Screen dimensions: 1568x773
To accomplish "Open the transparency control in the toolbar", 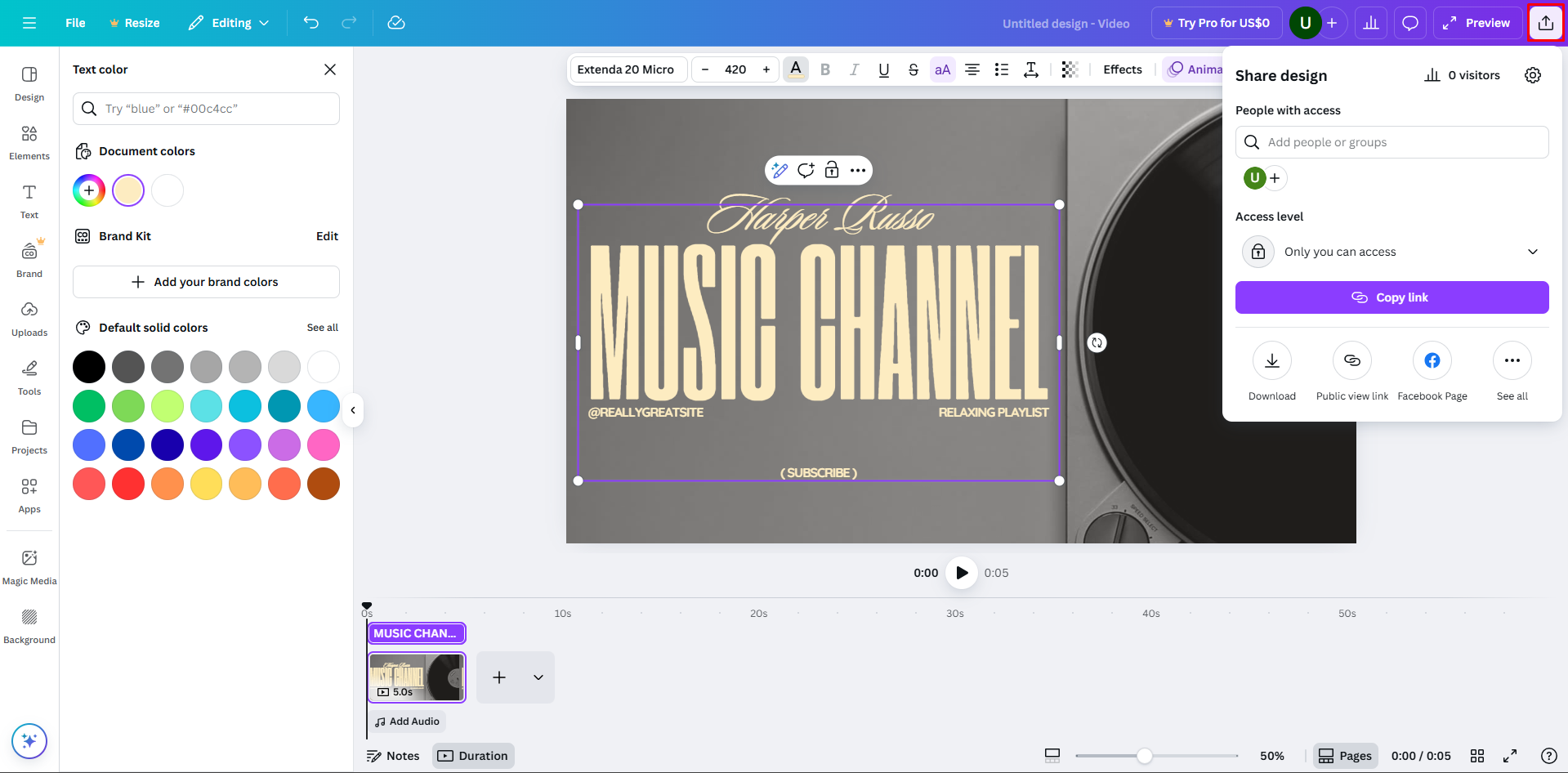I will [1070, 69].
